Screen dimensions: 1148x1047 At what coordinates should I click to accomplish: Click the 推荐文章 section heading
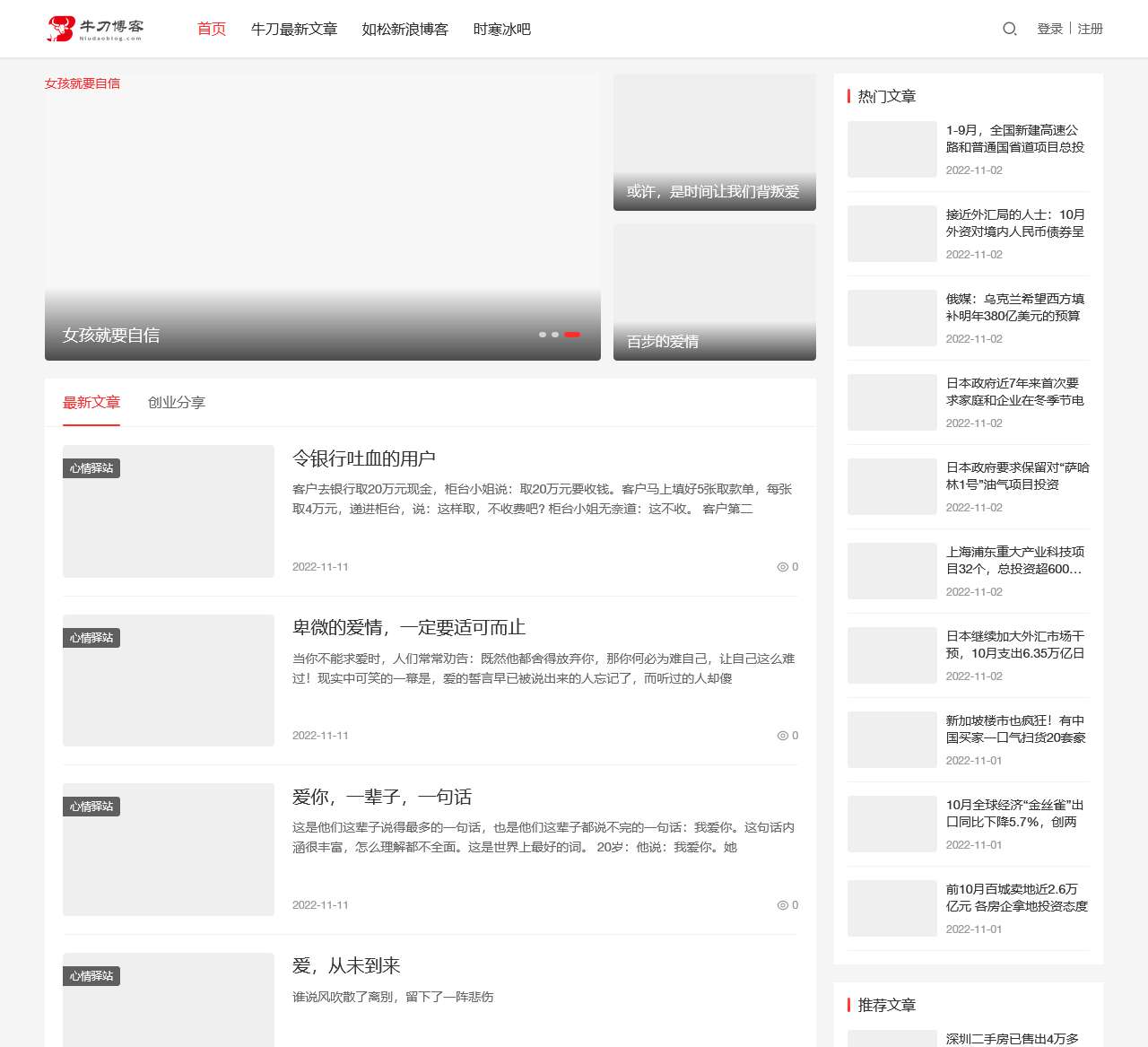887,1005
